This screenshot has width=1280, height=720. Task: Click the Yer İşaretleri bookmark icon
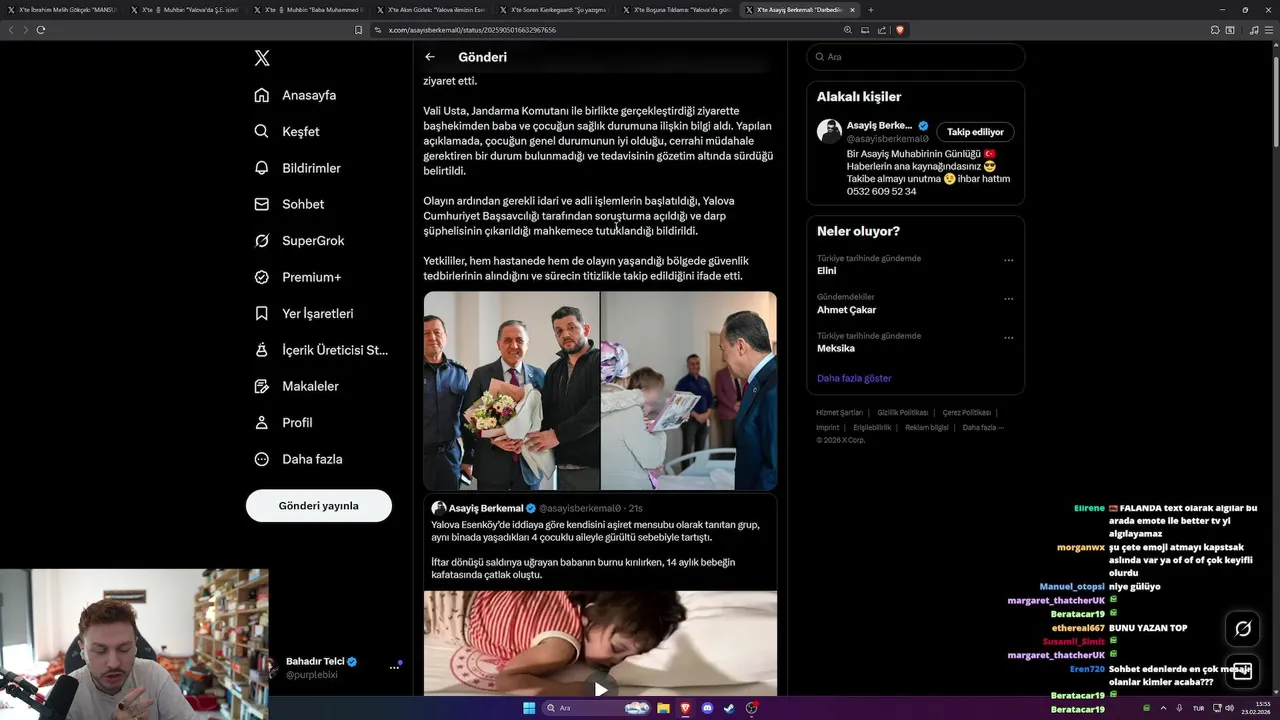pos(262,313)
